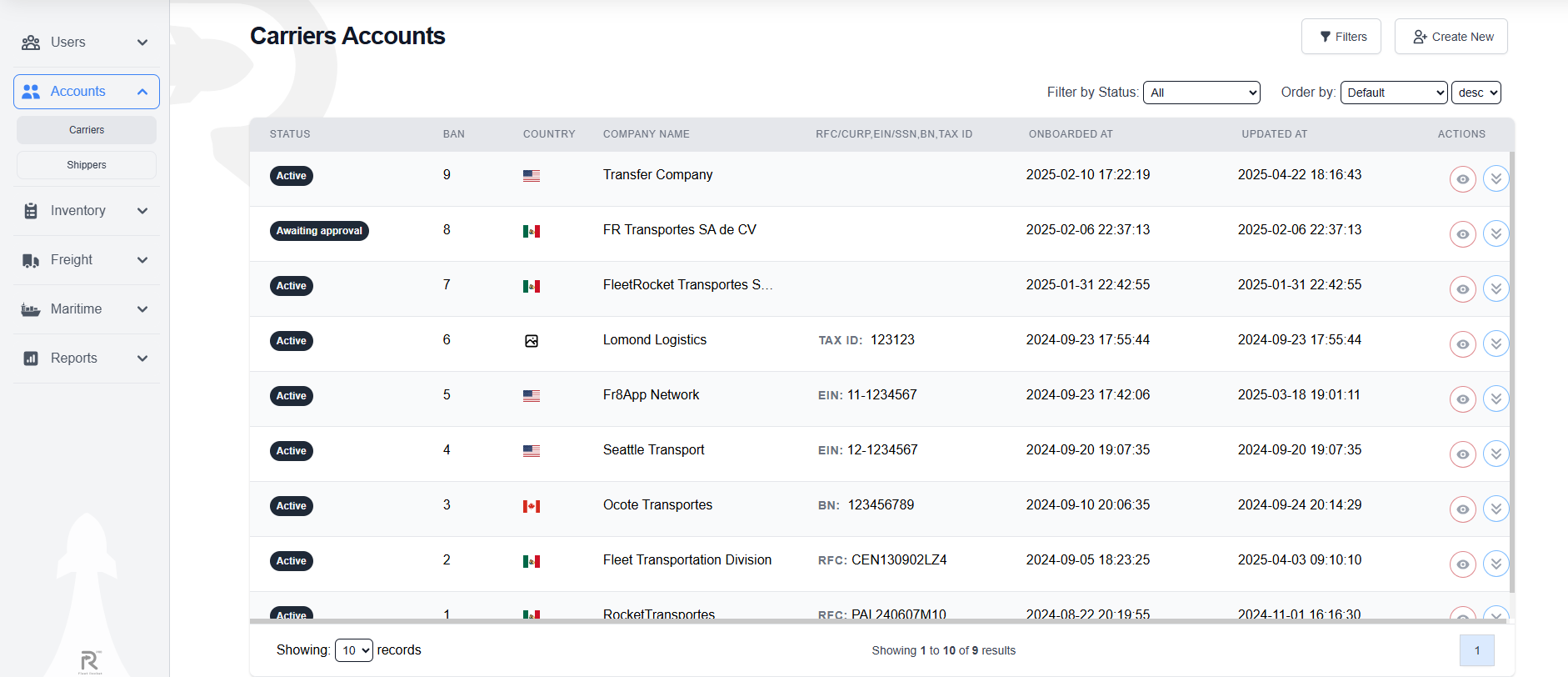1568x677 pixels.
Task: Expand Fr8App Network row double-chevron
Action: [x=1496, y=399]
